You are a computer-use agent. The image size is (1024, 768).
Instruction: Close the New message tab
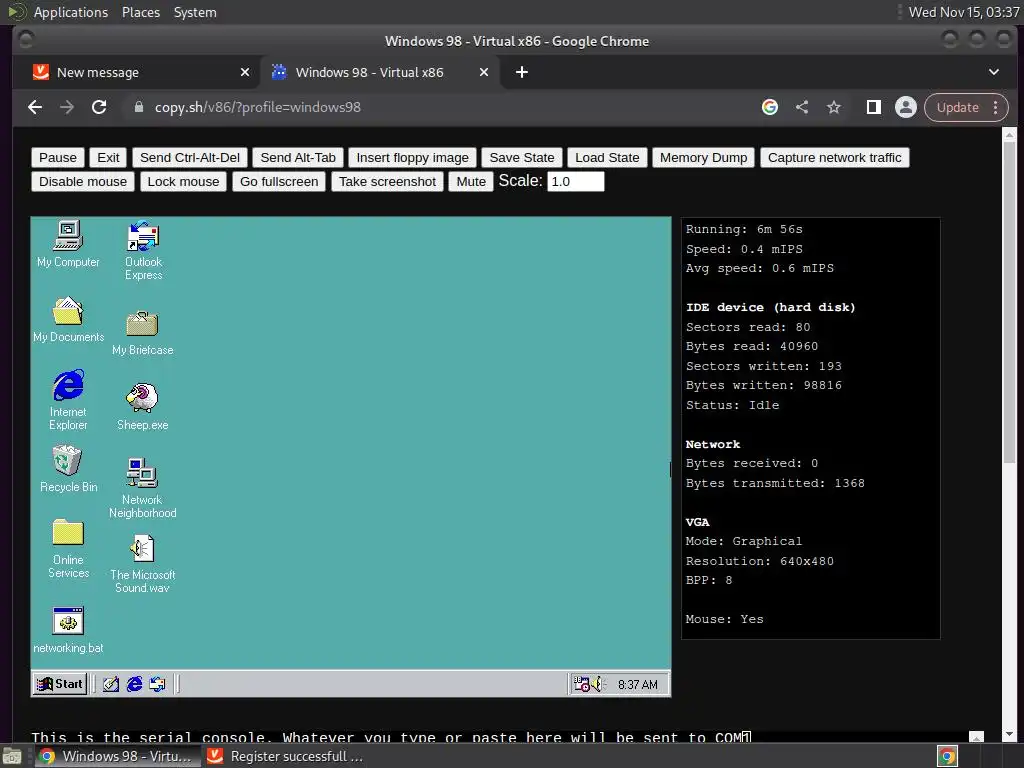245,72
